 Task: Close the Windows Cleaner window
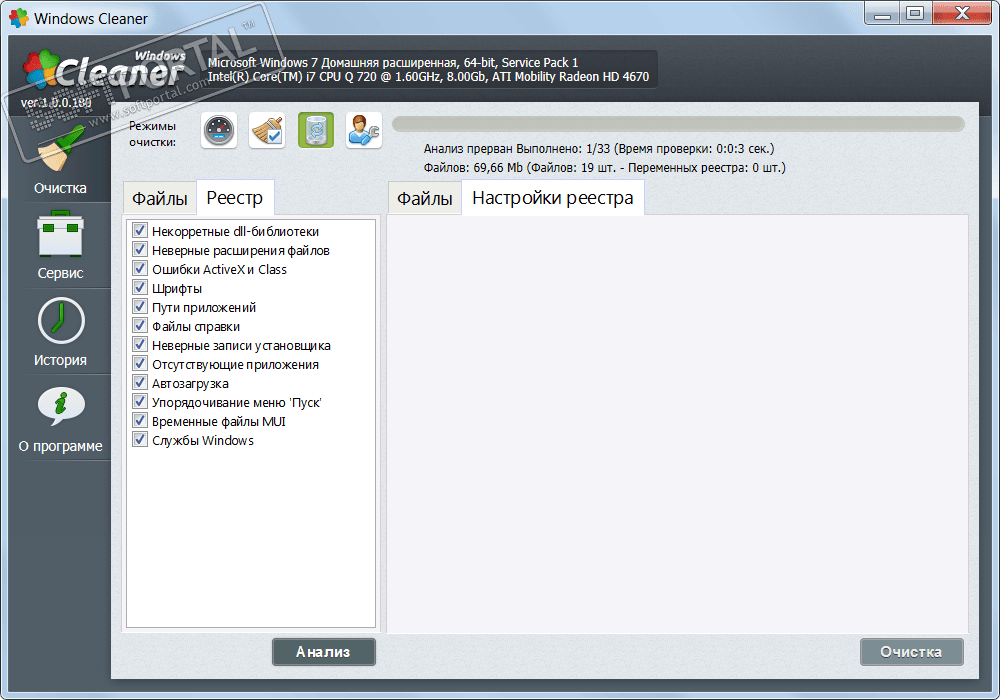[x=962, y=13]
